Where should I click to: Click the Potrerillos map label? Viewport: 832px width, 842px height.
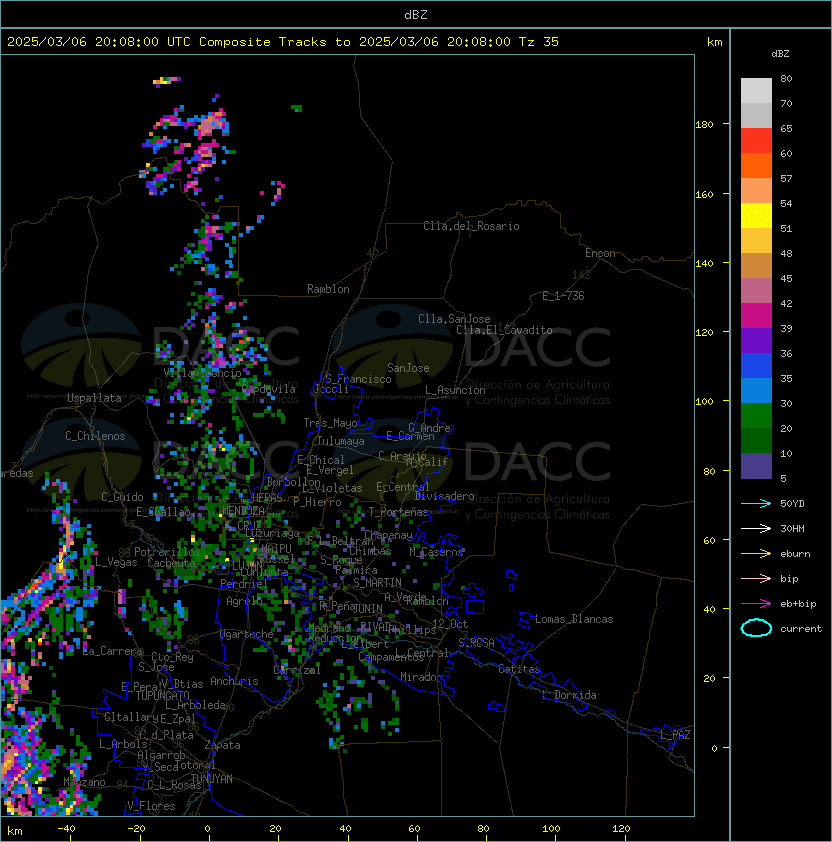pos(167,552)
